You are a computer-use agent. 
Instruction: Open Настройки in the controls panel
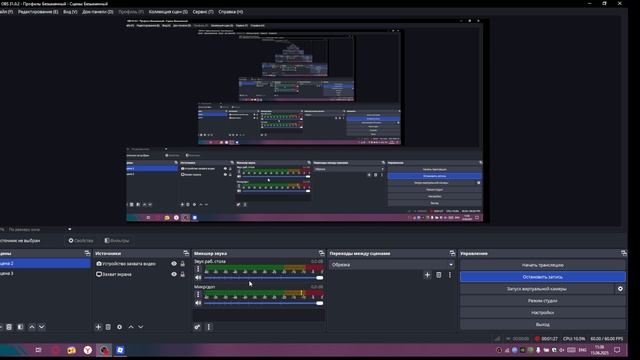(542, 312)
